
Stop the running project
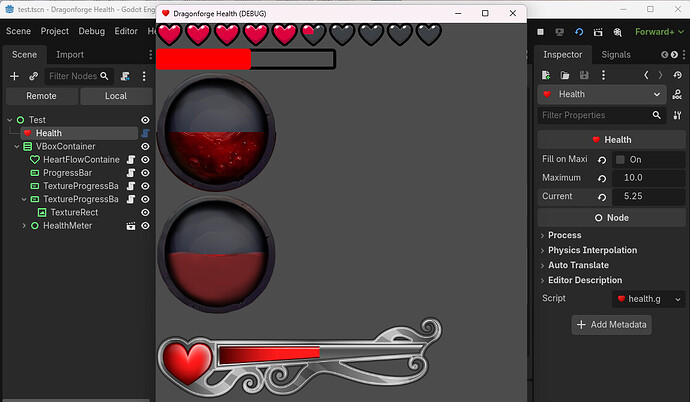(540, 32)
